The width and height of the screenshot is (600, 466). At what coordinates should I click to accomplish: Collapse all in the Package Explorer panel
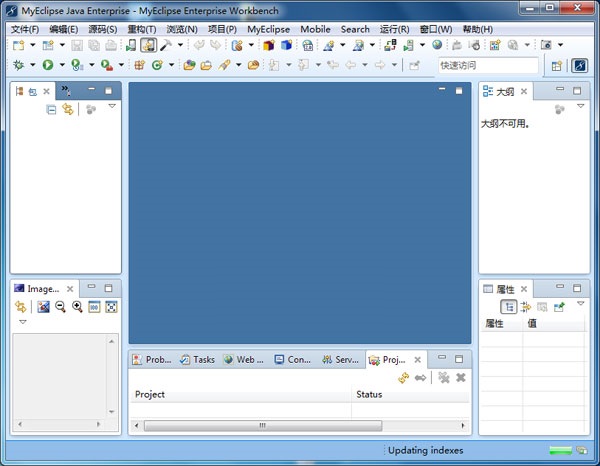(x=52, y=109)
